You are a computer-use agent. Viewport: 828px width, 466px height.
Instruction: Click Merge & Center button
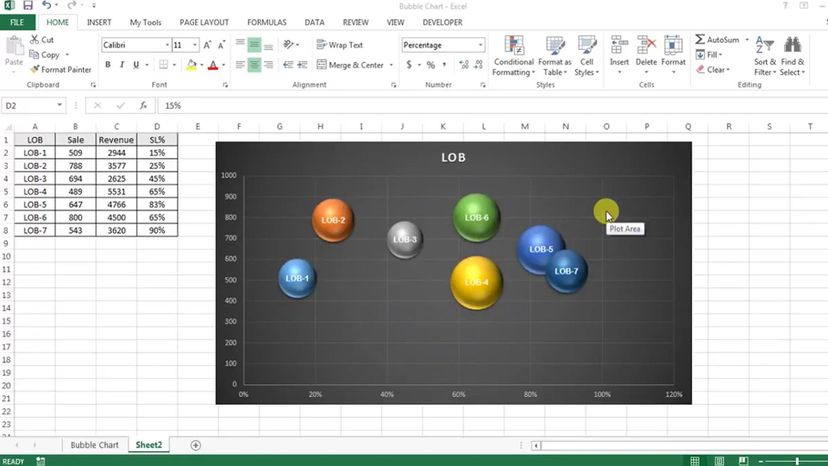coord(351,65)
